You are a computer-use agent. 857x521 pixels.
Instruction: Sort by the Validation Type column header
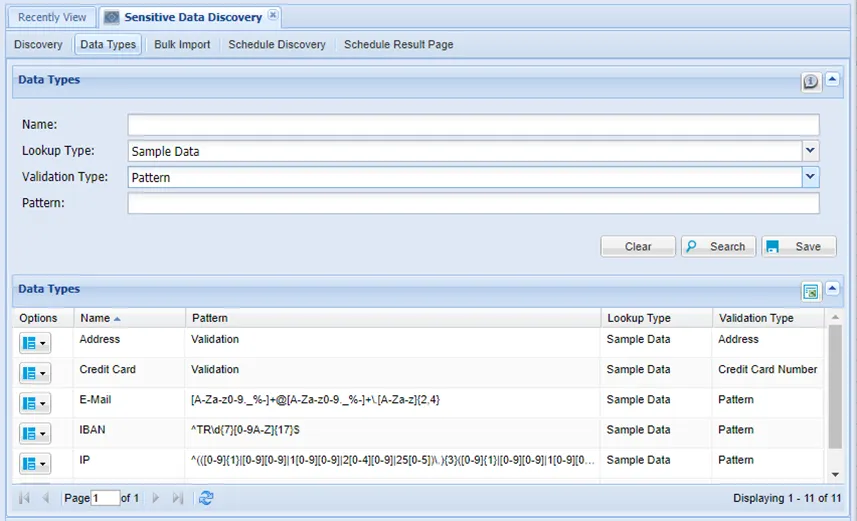click(768, 318)
